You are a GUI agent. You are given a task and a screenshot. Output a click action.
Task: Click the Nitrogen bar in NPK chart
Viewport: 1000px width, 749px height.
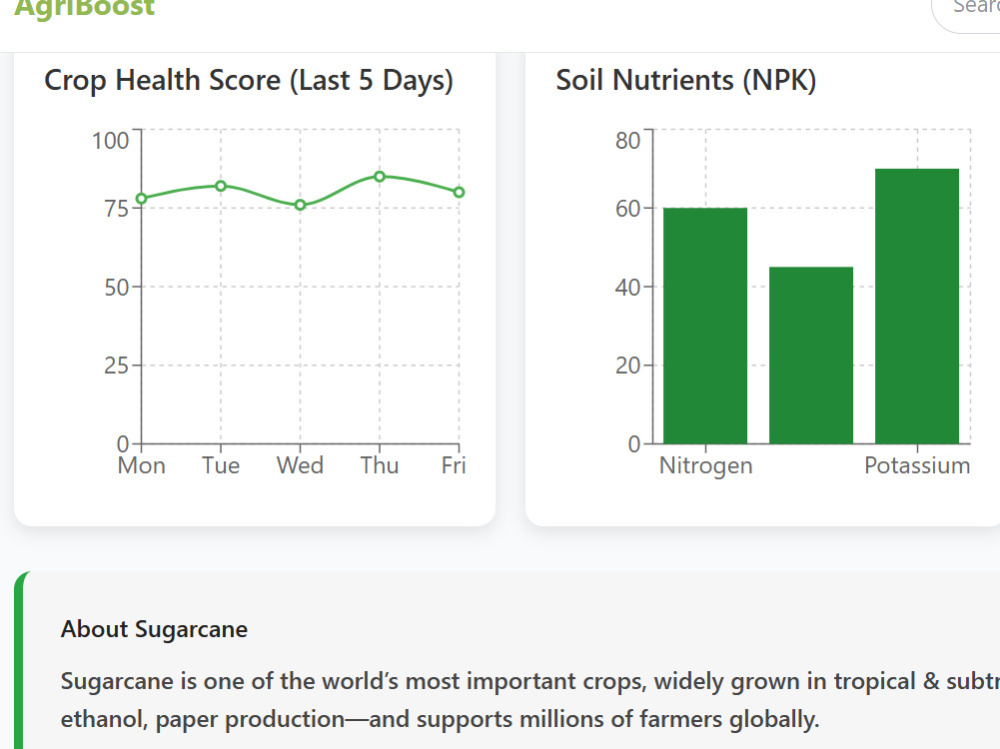pyautogui.click(x=705, y=325)
